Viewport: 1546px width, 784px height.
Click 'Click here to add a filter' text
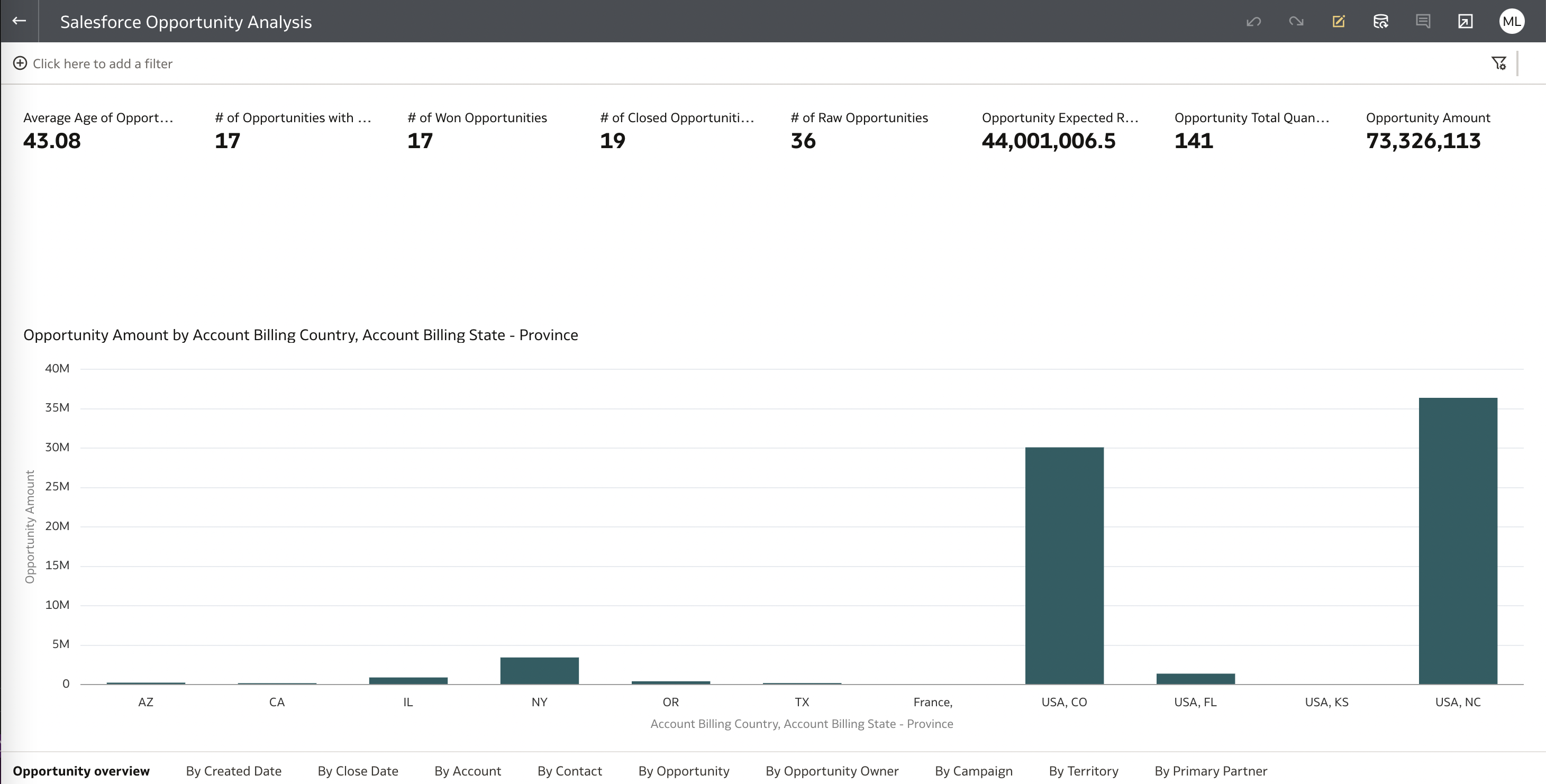coord(103,63)
